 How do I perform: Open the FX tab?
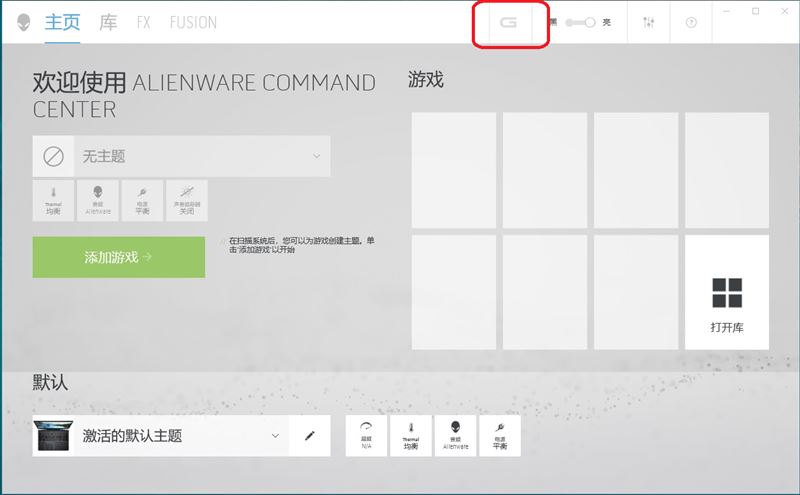coord(143,22)
